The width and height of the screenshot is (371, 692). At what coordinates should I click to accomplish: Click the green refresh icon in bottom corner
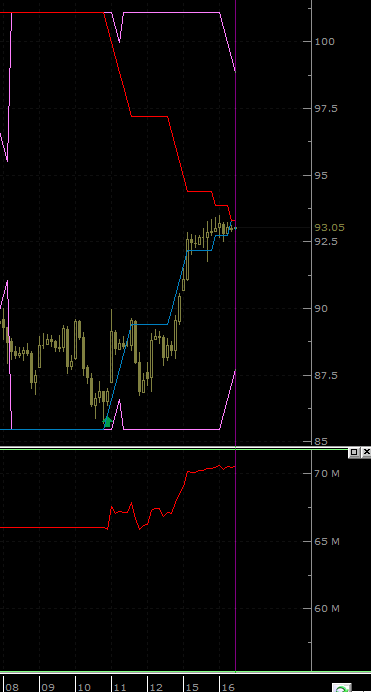tap(343, 688)
